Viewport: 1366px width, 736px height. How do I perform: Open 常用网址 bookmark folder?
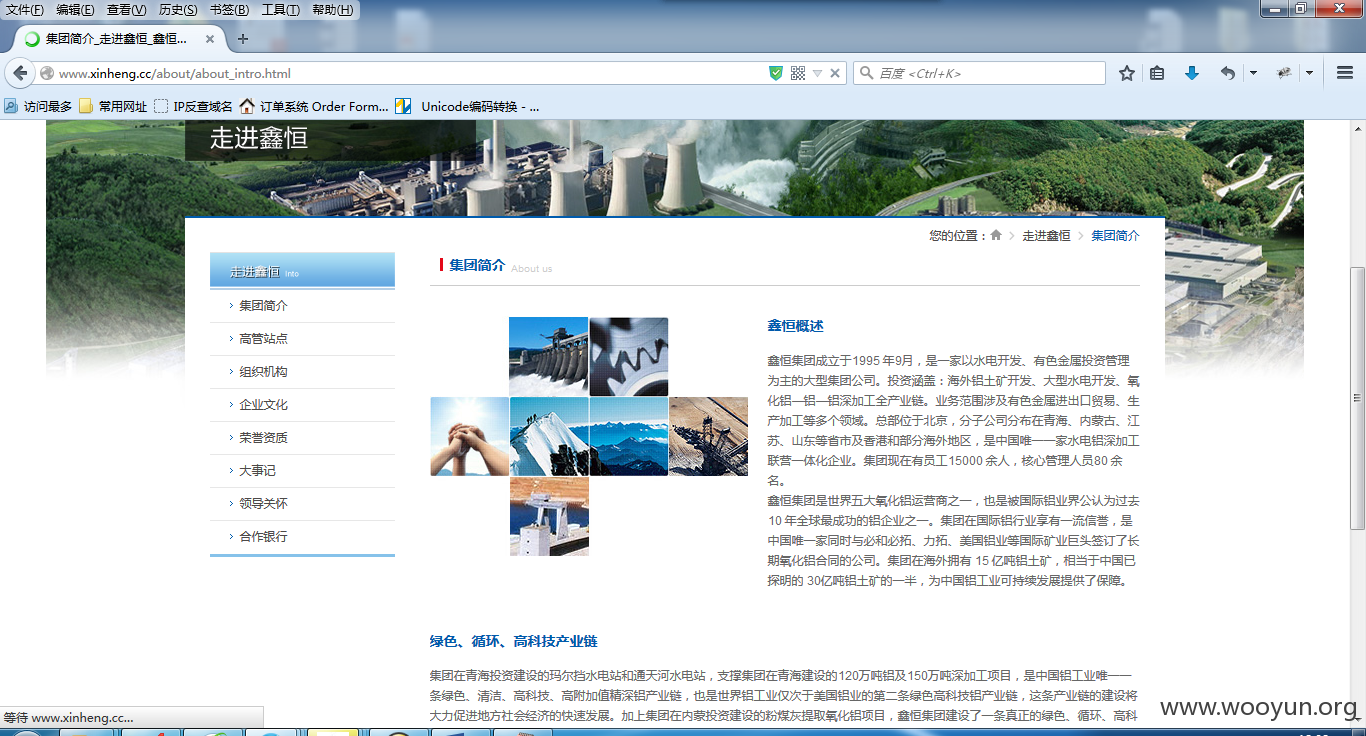(x=113, y=106)
